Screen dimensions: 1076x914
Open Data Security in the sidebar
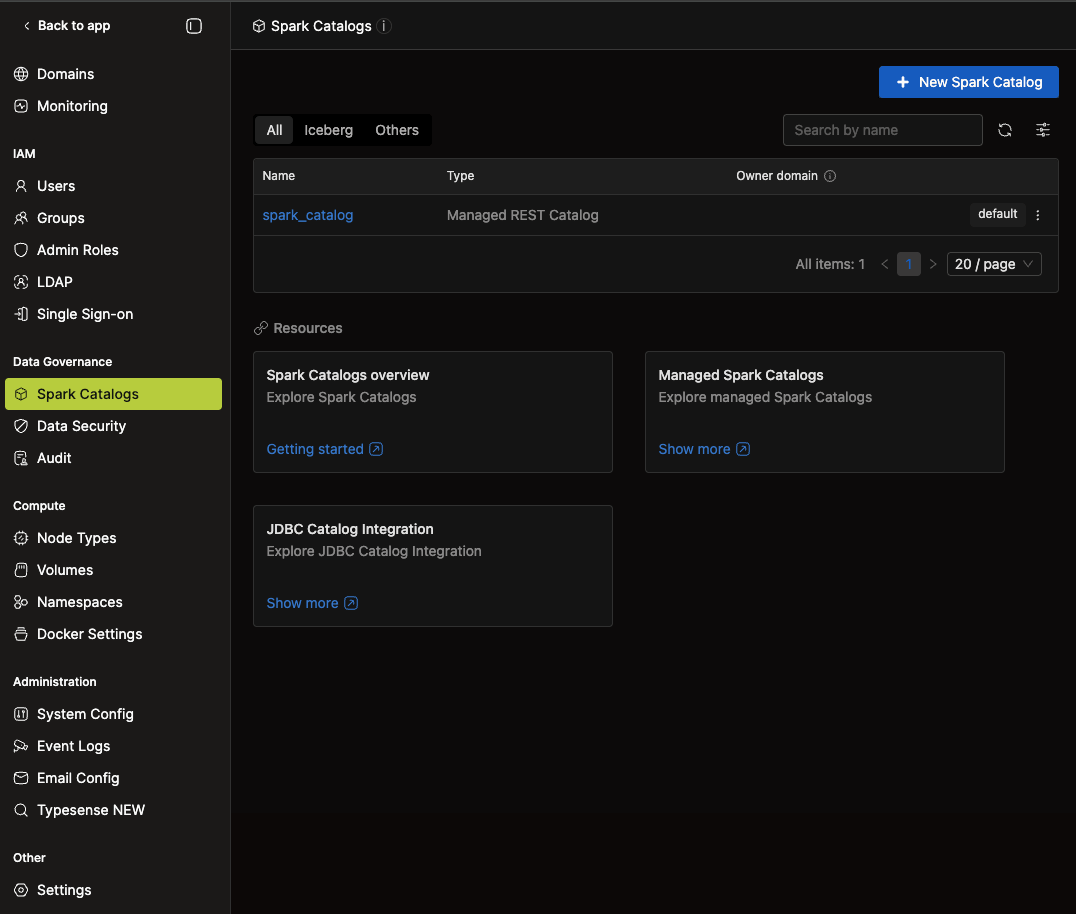[113, 426]
